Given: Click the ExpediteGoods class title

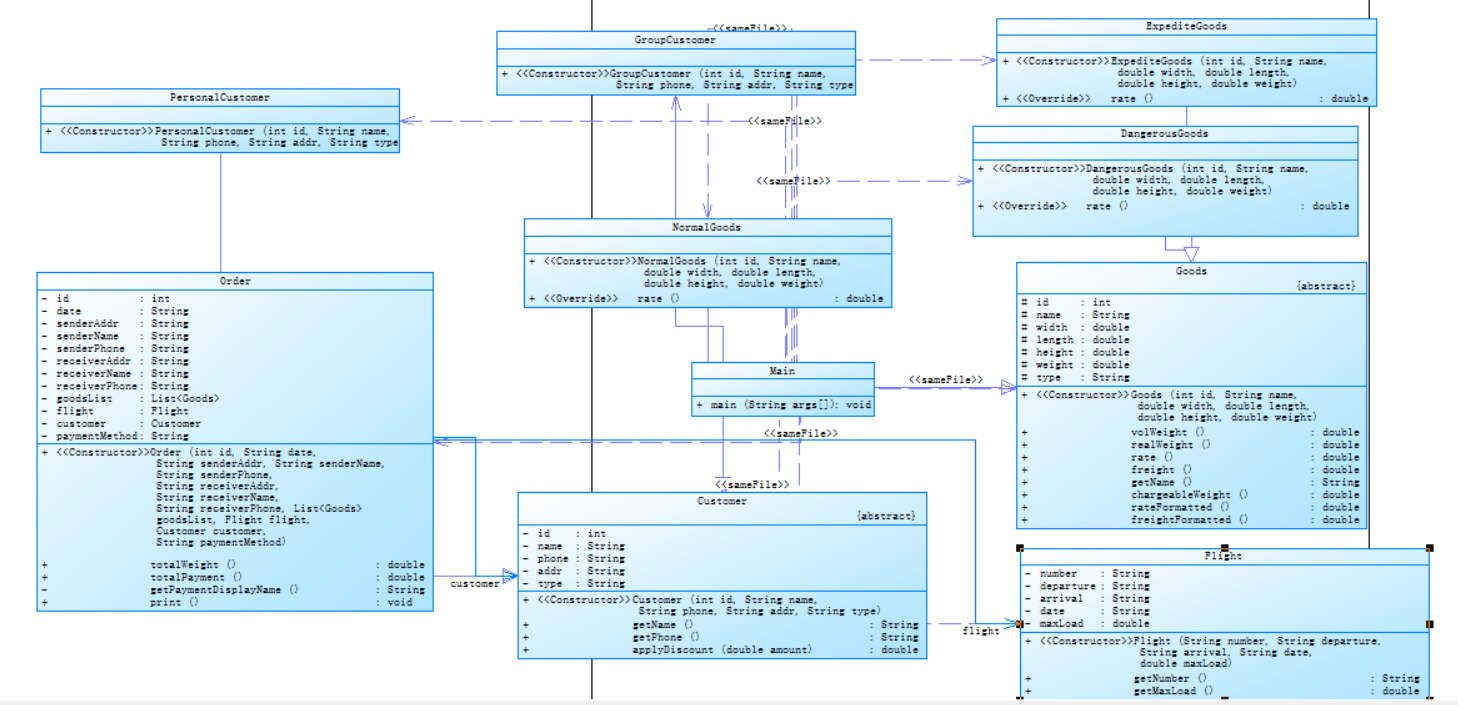Looking at the screenshot, I should click(1186, 26).
